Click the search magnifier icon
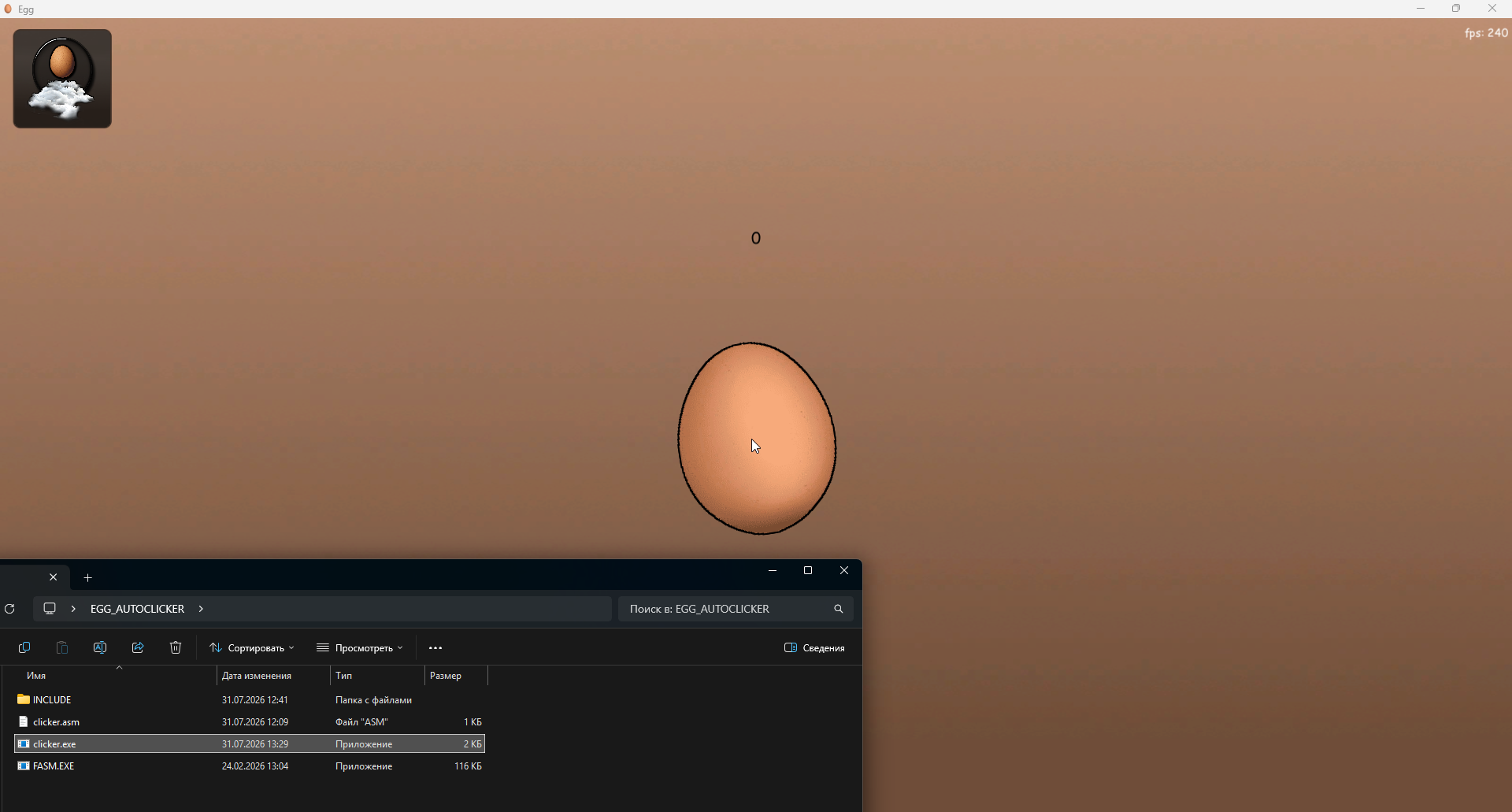Image resolution: width=1512 pixels, height=812 pixels. pyautogui.click(x=839, y=609)
